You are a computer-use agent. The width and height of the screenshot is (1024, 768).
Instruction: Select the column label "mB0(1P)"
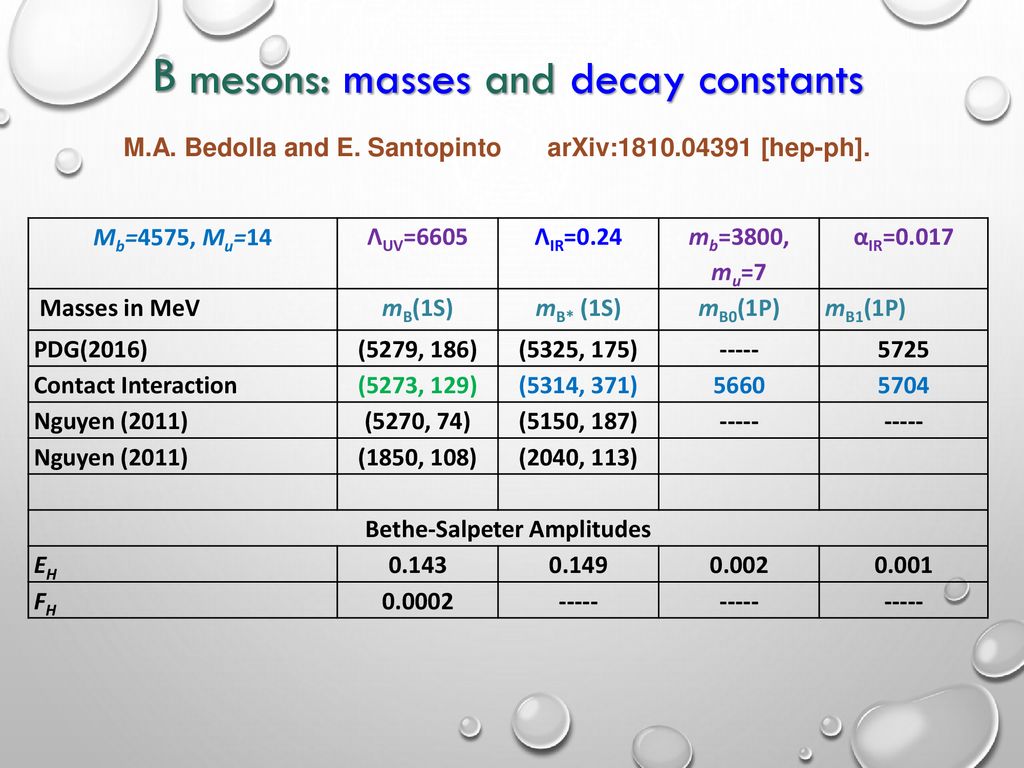[x=739, y=308]
